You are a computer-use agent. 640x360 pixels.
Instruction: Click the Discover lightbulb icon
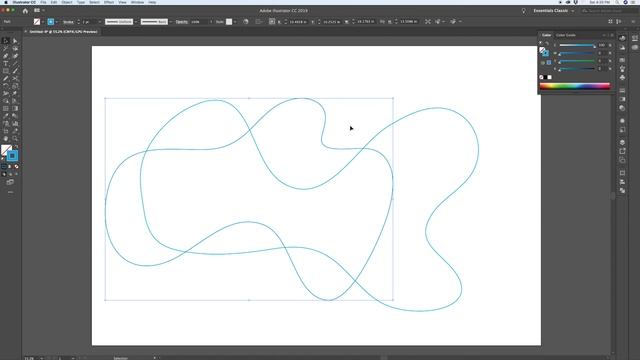coord(524,11)
